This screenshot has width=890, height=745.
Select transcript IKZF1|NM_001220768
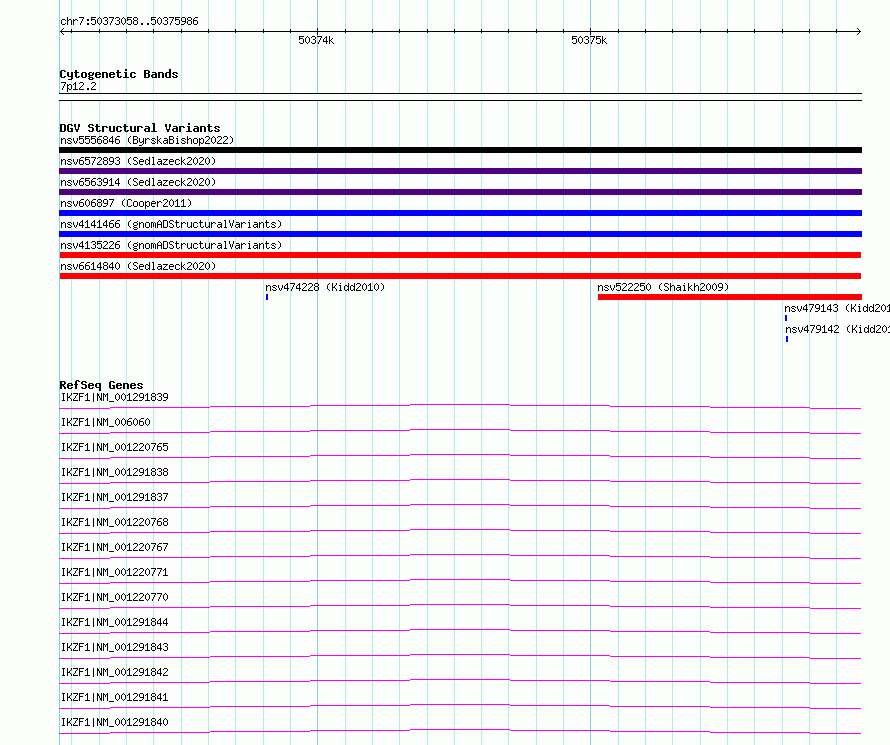click(115, 522)
